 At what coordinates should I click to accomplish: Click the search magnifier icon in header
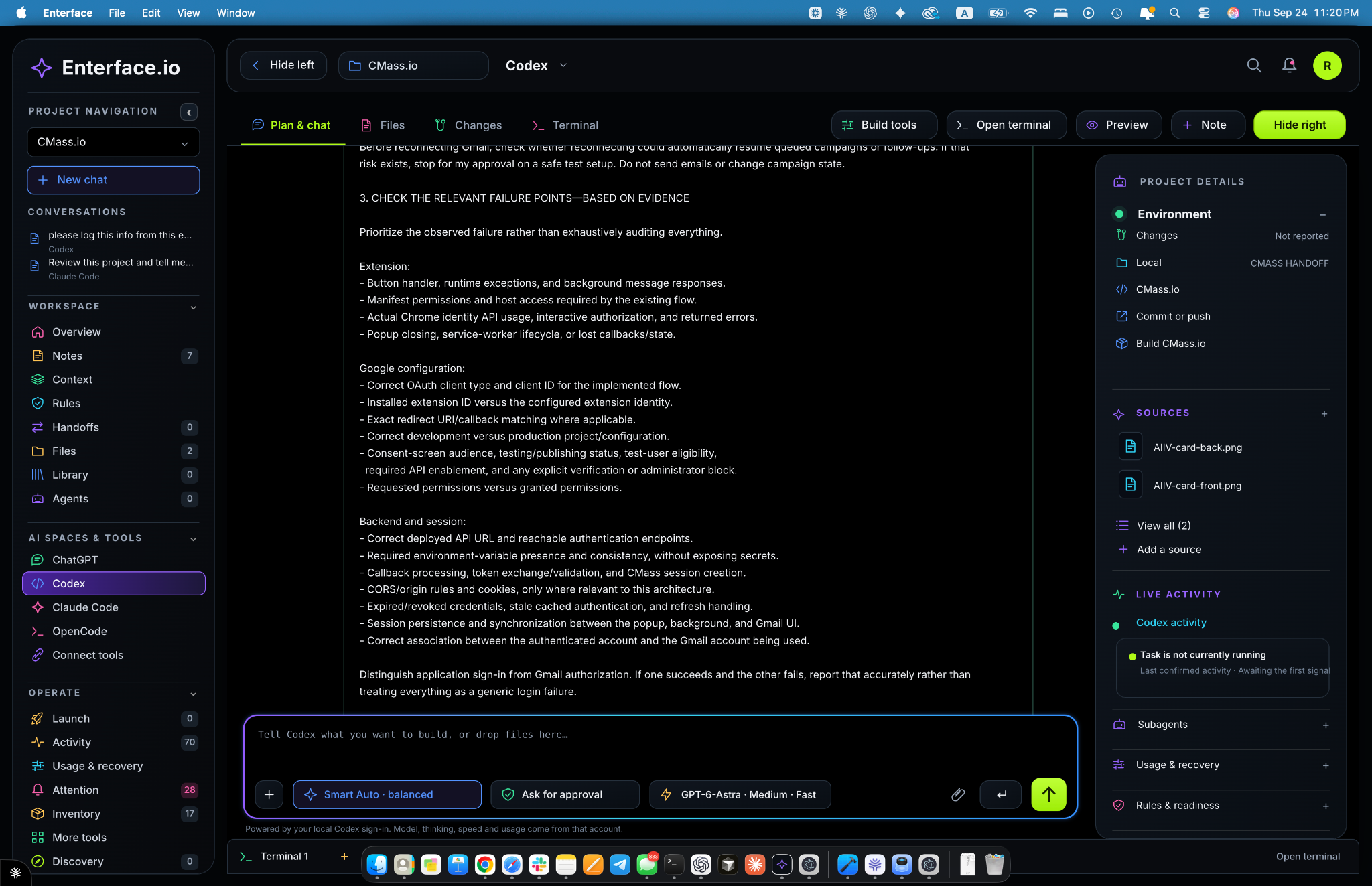pos(1253,66)
